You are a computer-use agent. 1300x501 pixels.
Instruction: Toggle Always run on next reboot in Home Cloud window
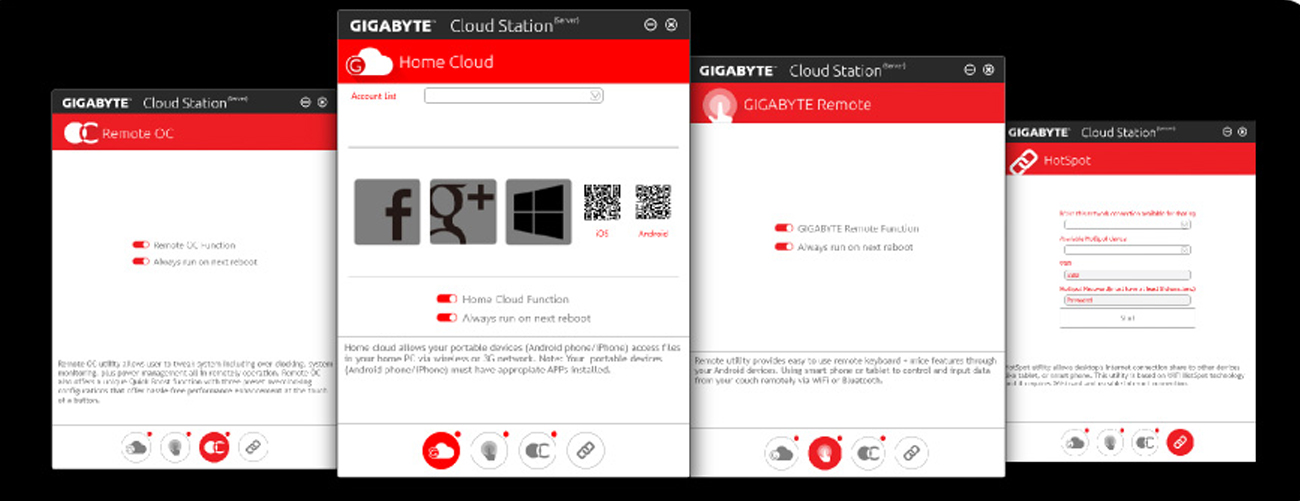pos(447,318)
